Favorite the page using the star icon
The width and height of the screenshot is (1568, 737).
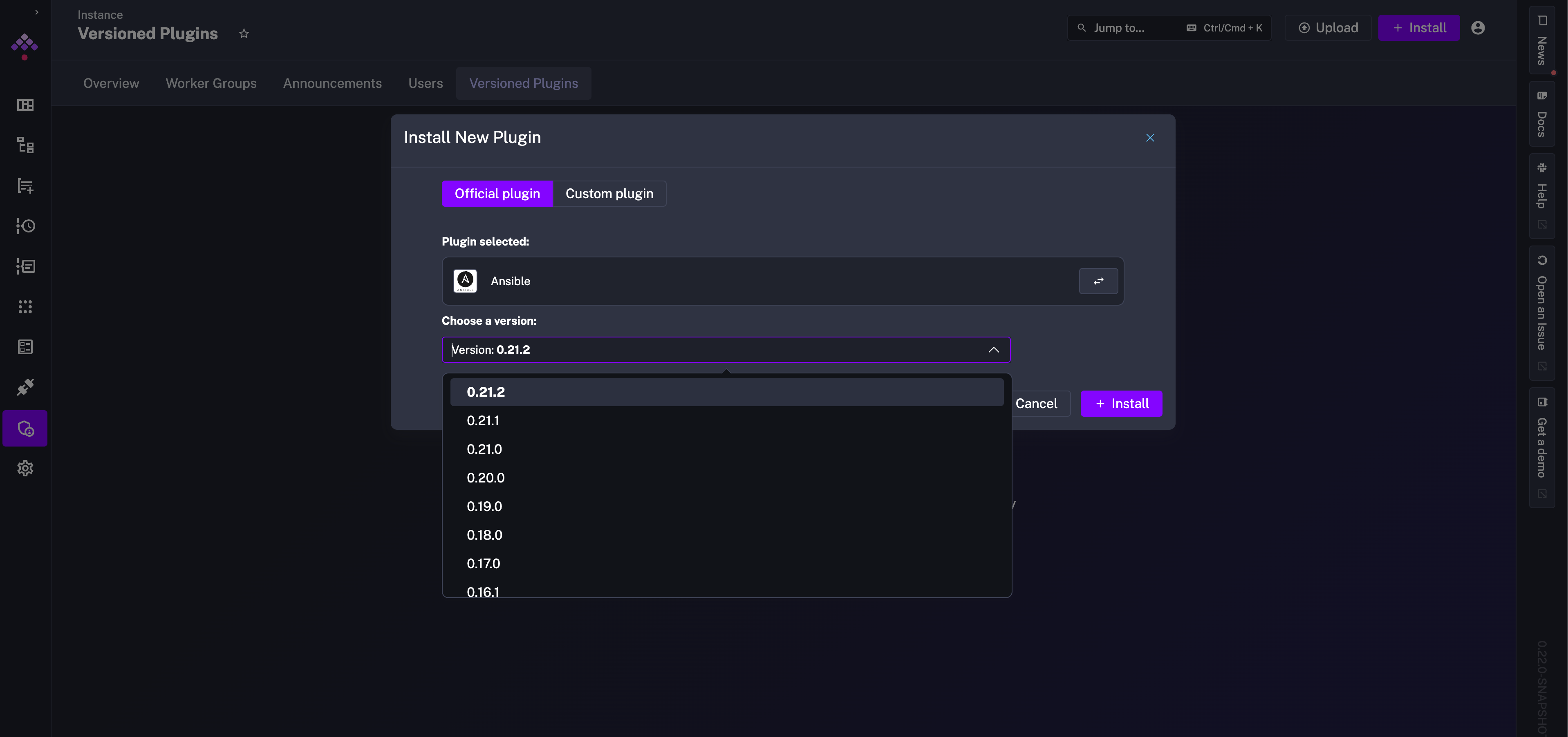(x=244, y=33)
